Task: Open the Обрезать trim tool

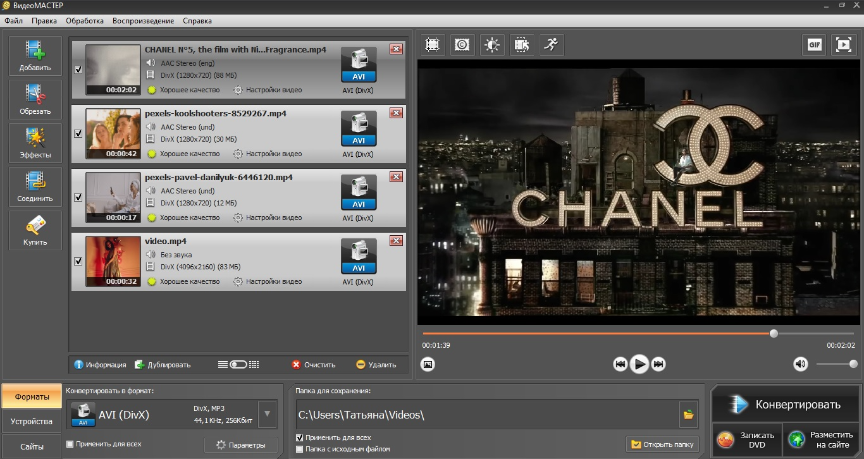Action: [x=35, y=99]
